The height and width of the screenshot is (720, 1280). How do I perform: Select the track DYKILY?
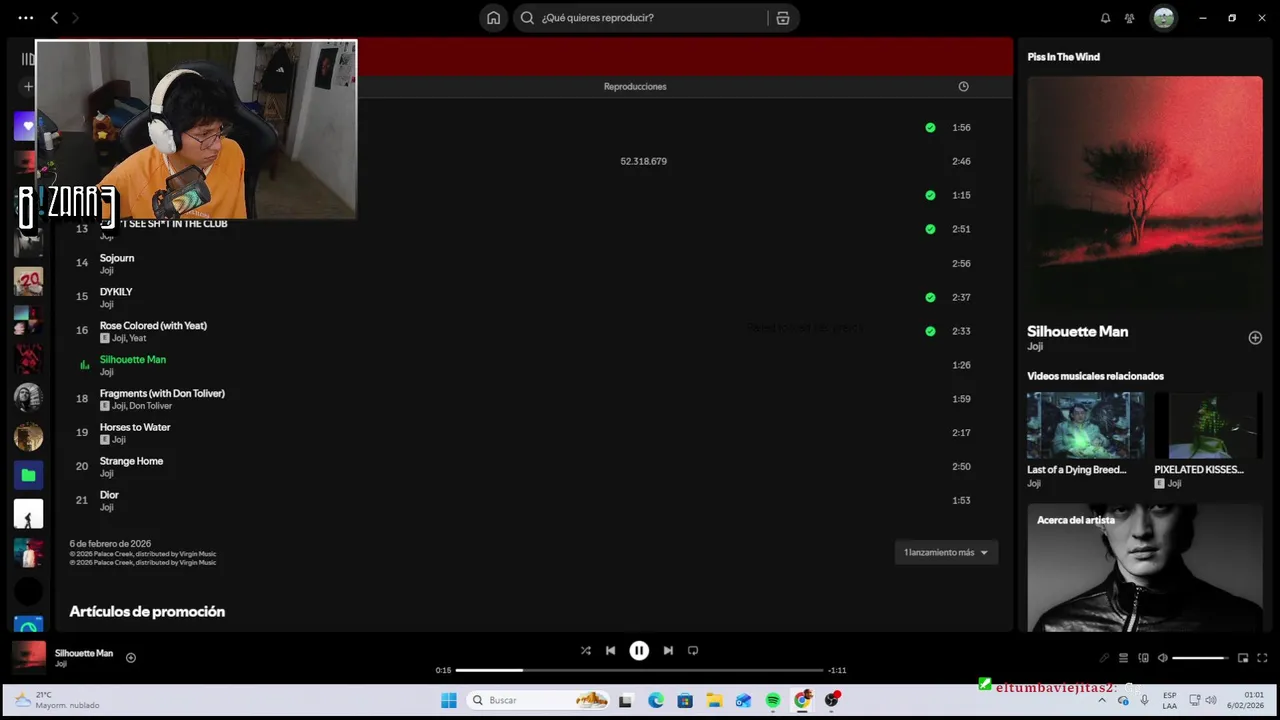click(116, 292)
